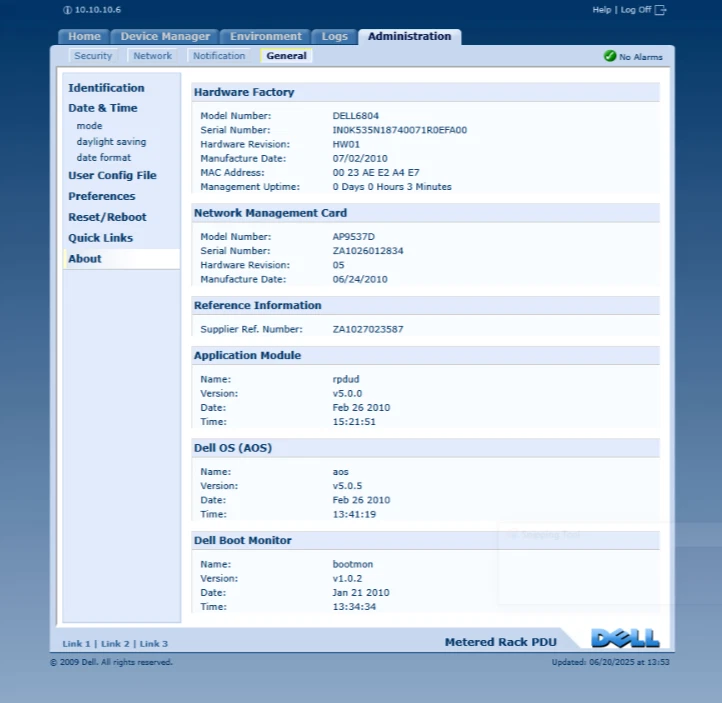Open the Environment tab

click(266, 36)
